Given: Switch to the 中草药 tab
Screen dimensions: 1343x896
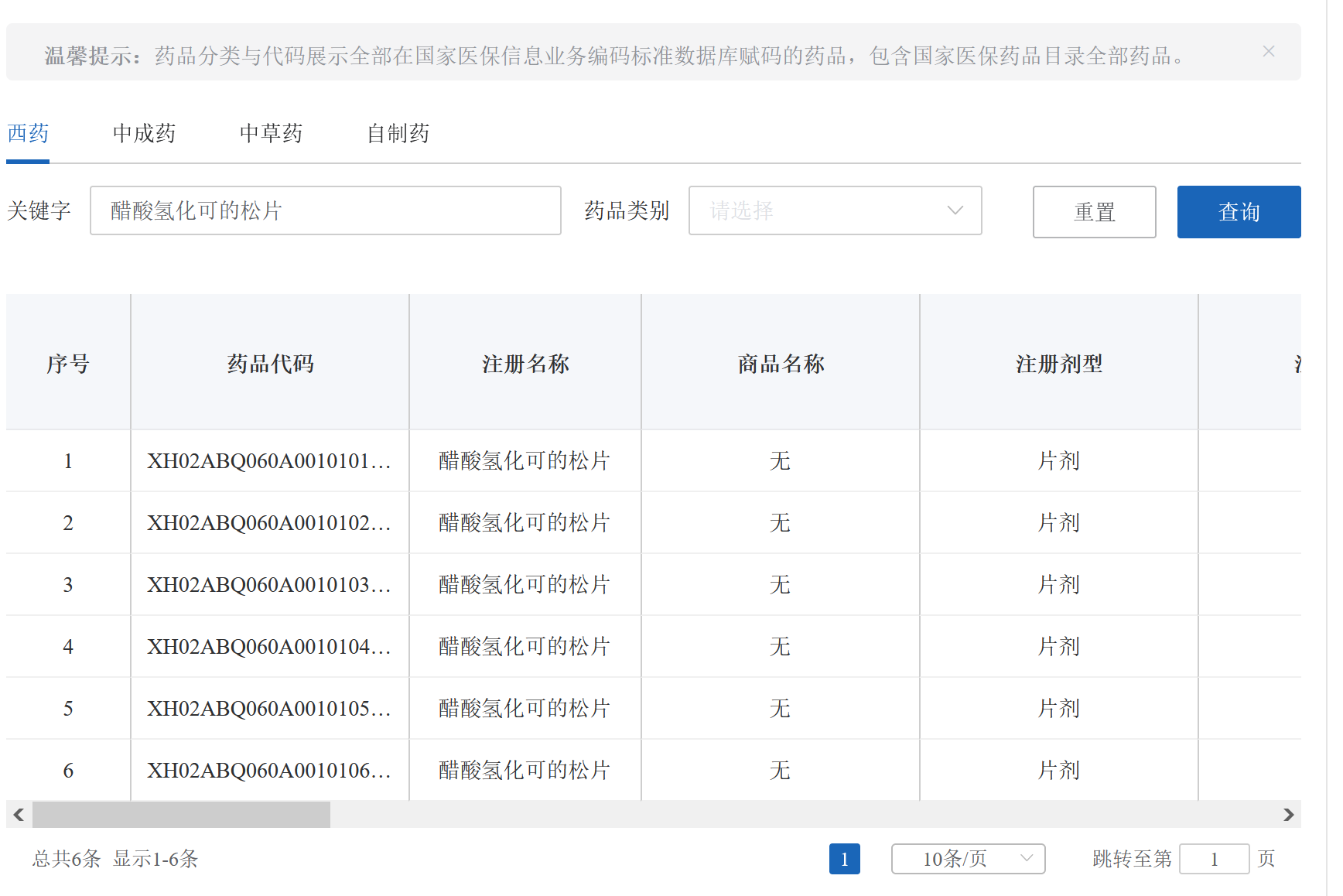Looking at the screenshot, I should coord(271,133).
